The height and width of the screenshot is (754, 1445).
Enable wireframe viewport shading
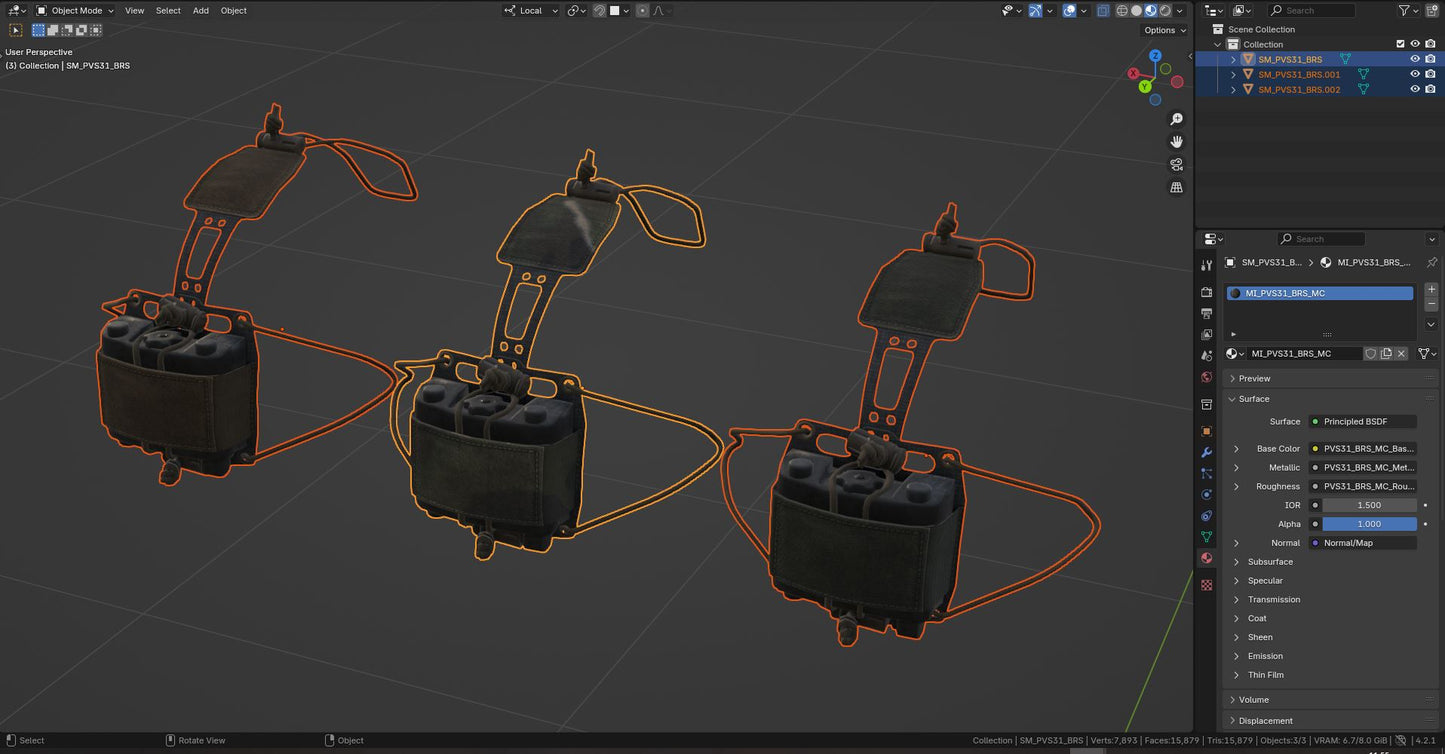[x=1122, y=11]
